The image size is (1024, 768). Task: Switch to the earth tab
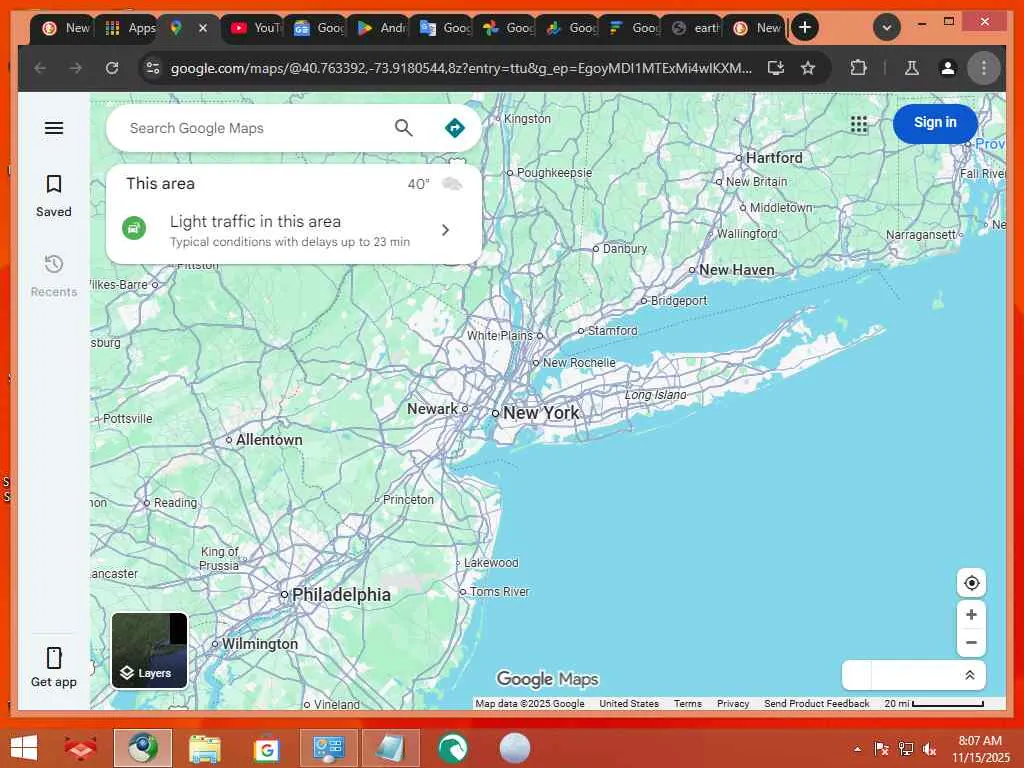click(696, 28)
